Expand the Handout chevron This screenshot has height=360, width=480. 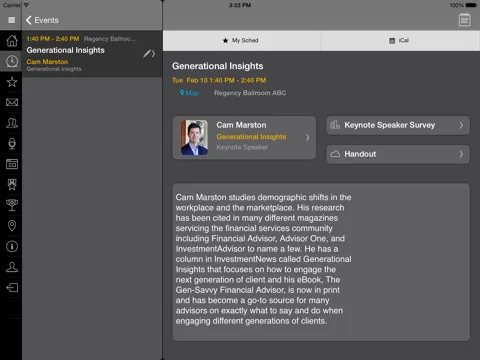461,154
